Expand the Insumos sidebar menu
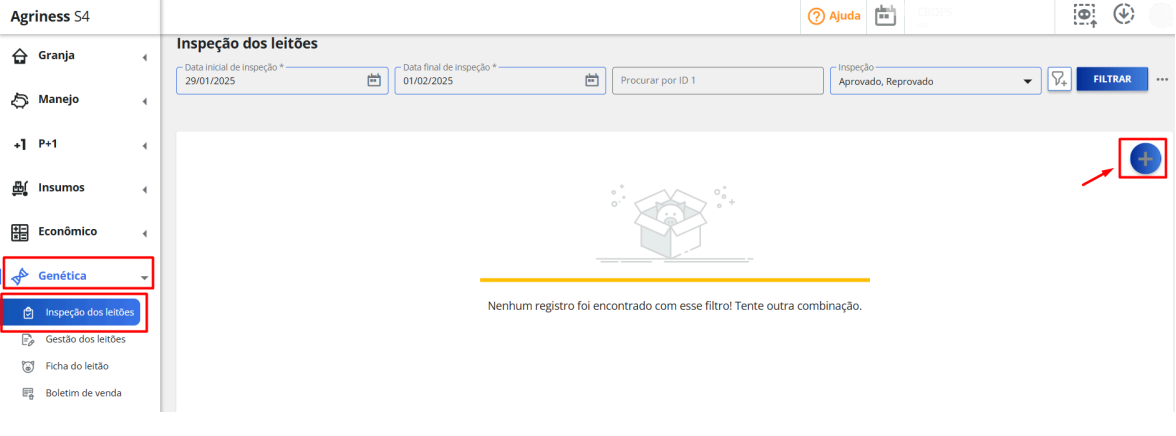1176x436 pixels. coord(81,188)
